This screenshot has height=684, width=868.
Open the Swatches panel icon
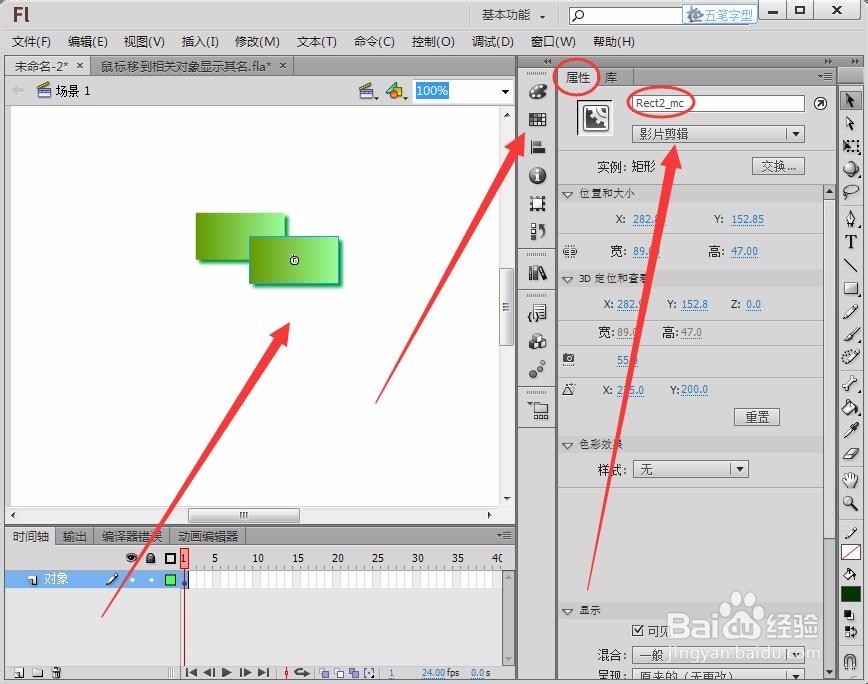(x=537, y=120)
